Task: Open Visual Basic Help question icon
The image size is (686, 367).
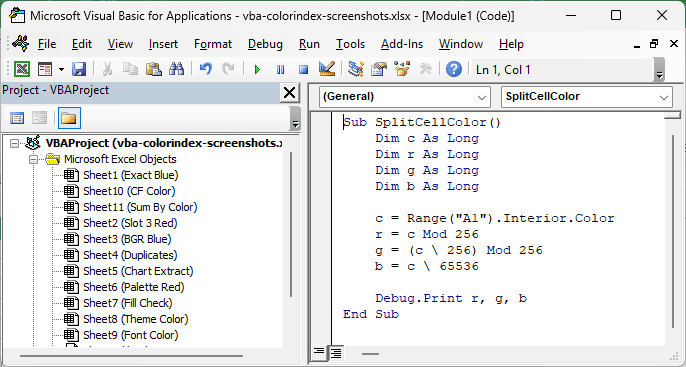Action: tap(454, 69)
